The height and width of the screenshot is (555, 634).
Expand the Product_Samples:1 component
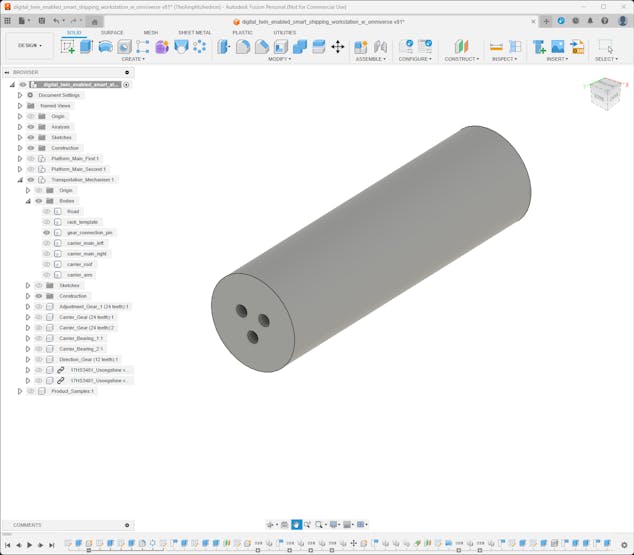[x=20, y=391]
